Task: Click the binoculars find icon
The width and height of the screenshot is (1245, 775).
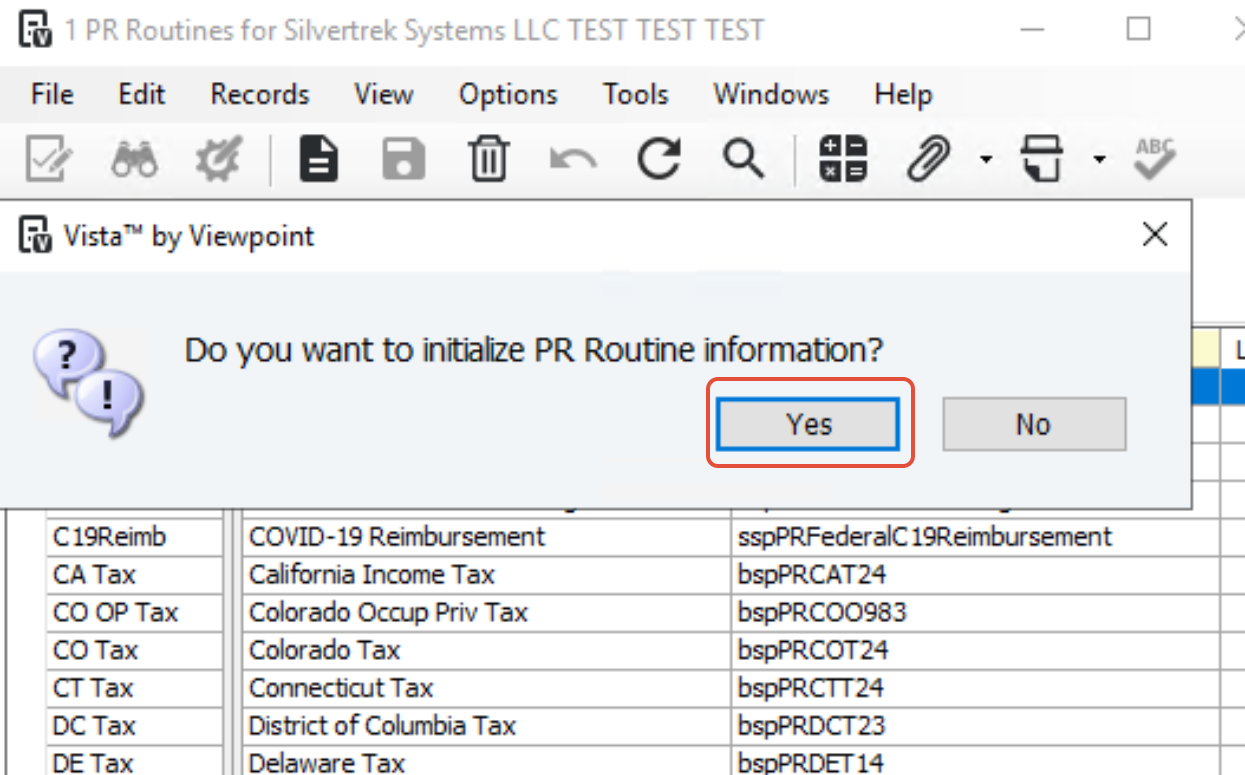Action: (134, 158)
